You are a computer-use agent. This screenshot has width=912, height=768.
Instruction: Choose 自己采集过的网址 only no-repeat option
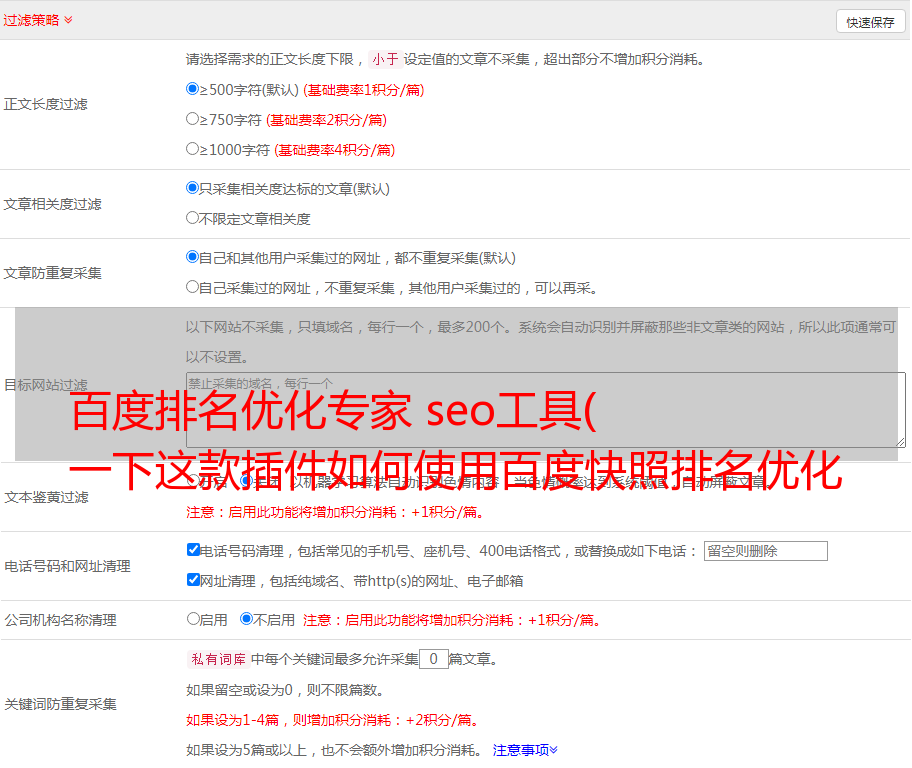[x=193, y=286]
